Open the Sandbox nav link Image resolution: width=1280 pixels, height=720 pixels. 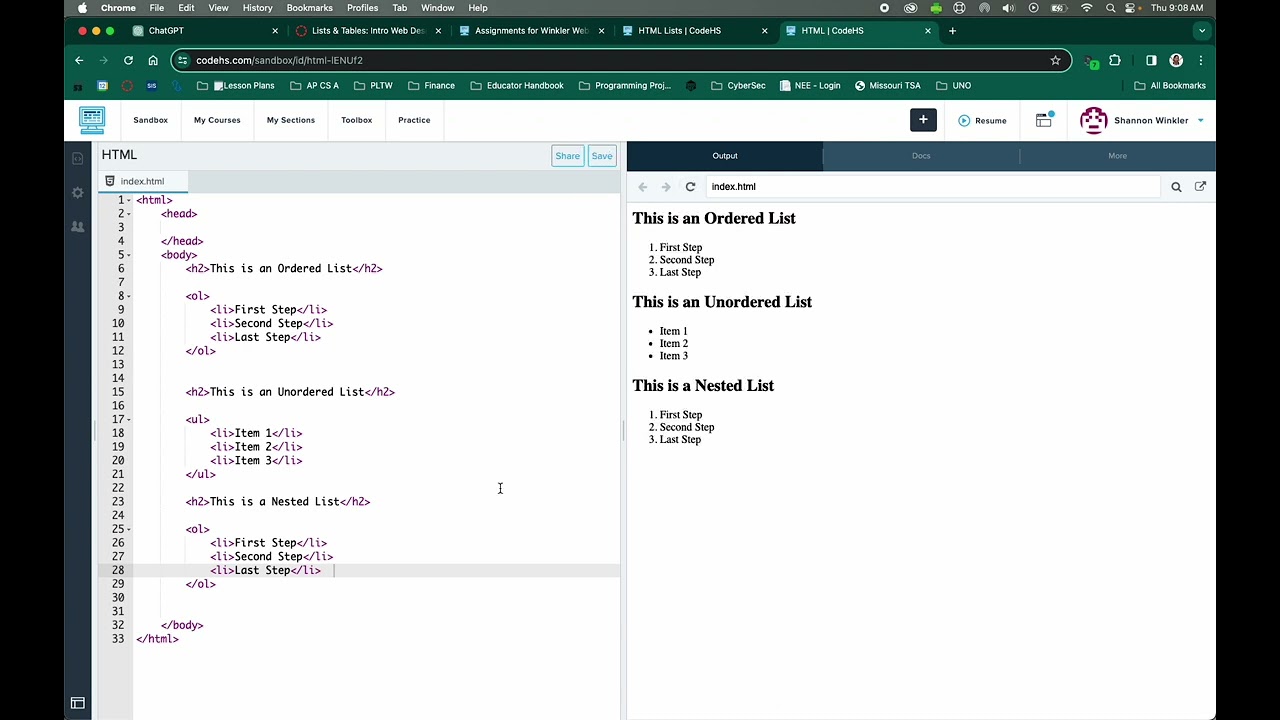coord(151,120)
